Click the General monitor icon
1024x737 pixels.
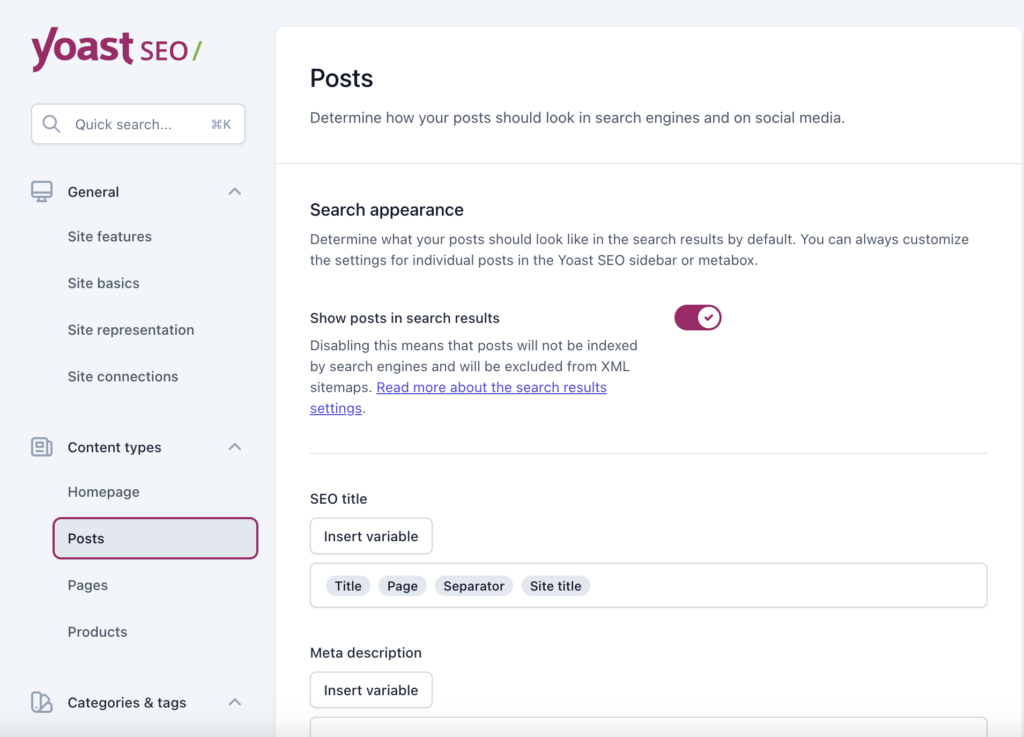41,191
